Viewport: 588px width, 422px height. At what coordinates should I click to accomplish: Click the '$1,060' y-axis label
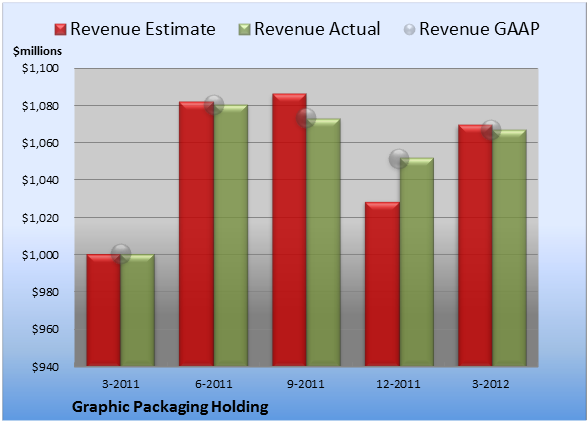pyautogui.click(x=40, y=143)
